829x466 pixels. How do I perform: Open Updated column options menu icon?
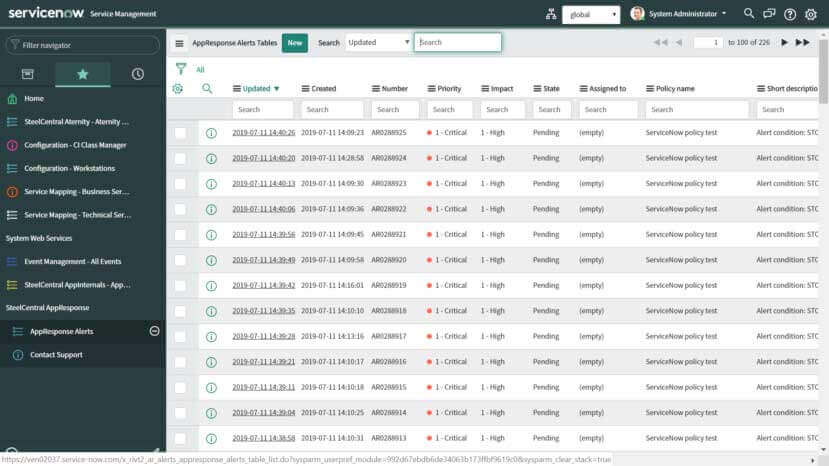click(237, 89)
